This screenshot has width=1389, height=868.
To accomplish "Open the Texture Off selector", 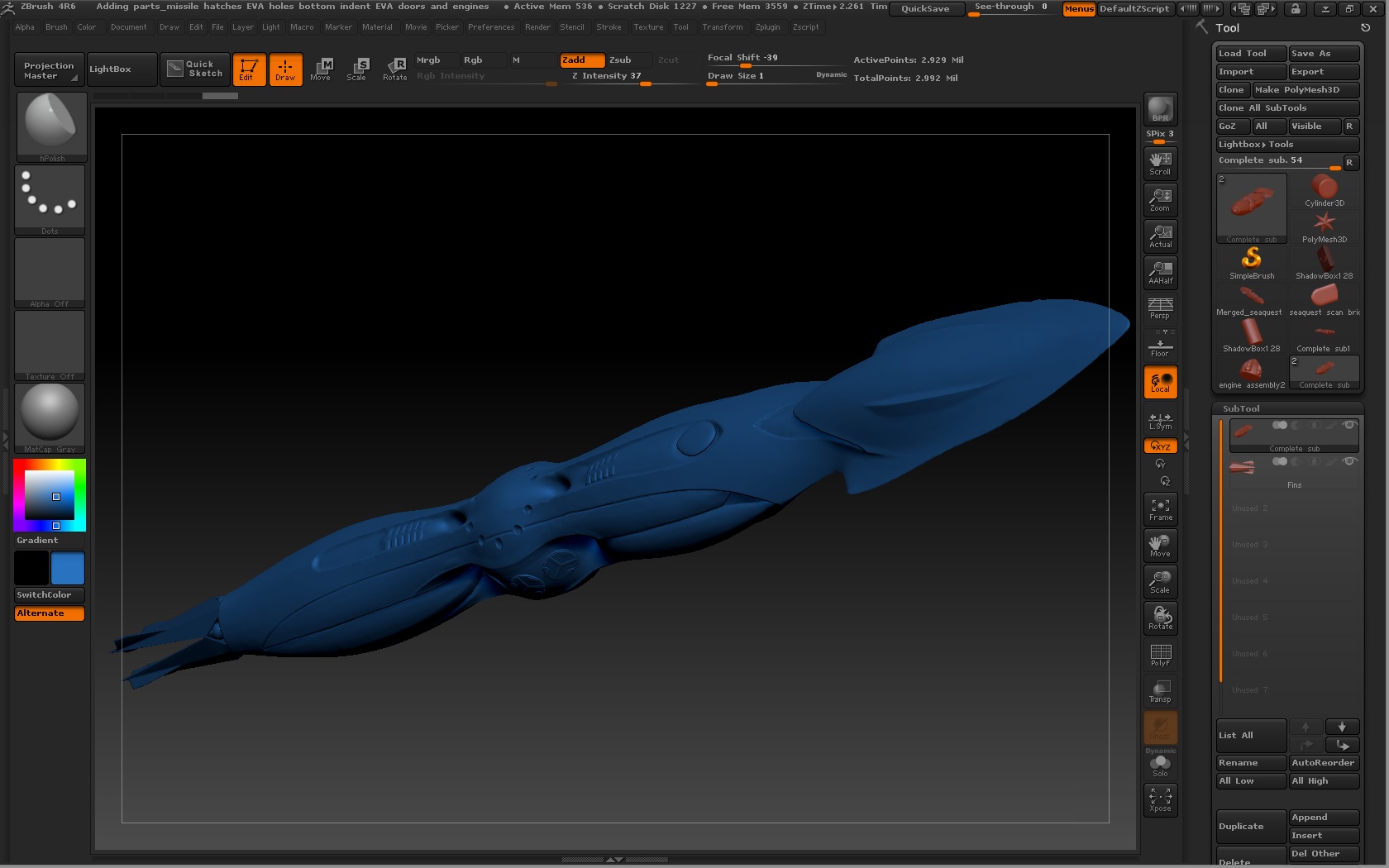I will tap(50, 345).
